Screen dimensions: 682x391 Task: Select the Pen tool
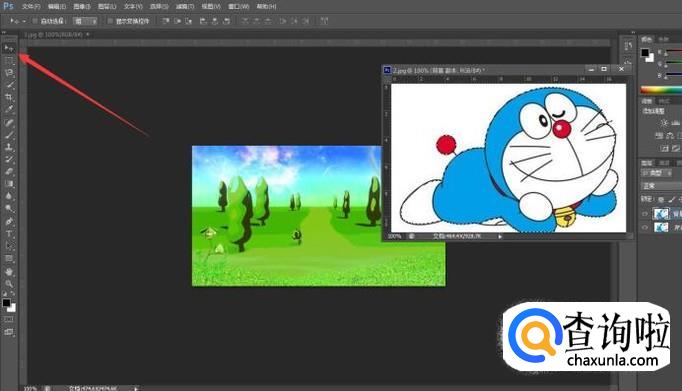pyautogui.click(x=9, y=221)
